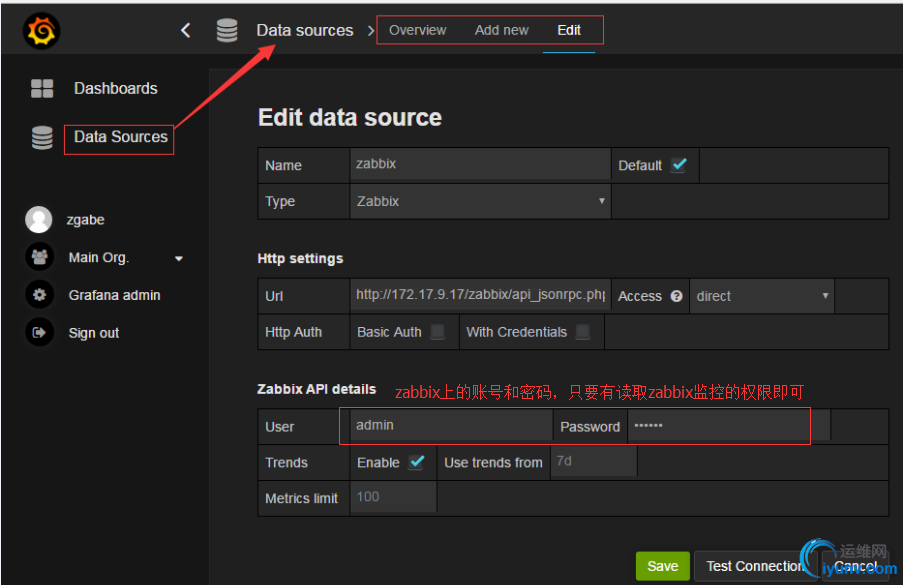Click the Name input field containing zabbix
Image resolution: width=903 pixels, height=585 pixels.
(x=480, y=164)
